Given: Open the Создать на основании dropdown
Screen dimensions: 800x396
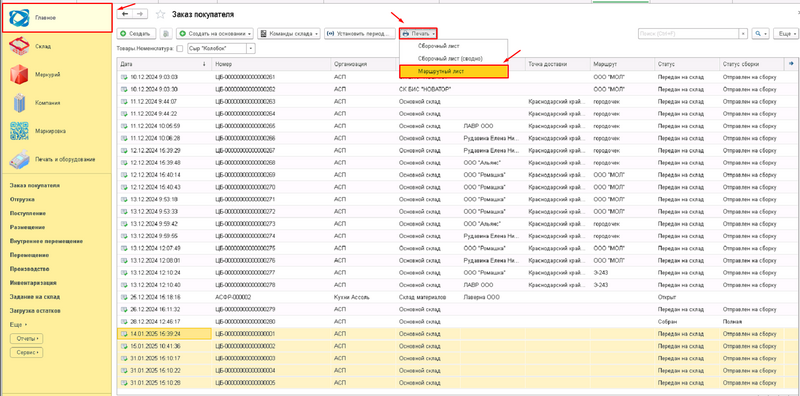Looking at the screenshot, I should 215,34.
